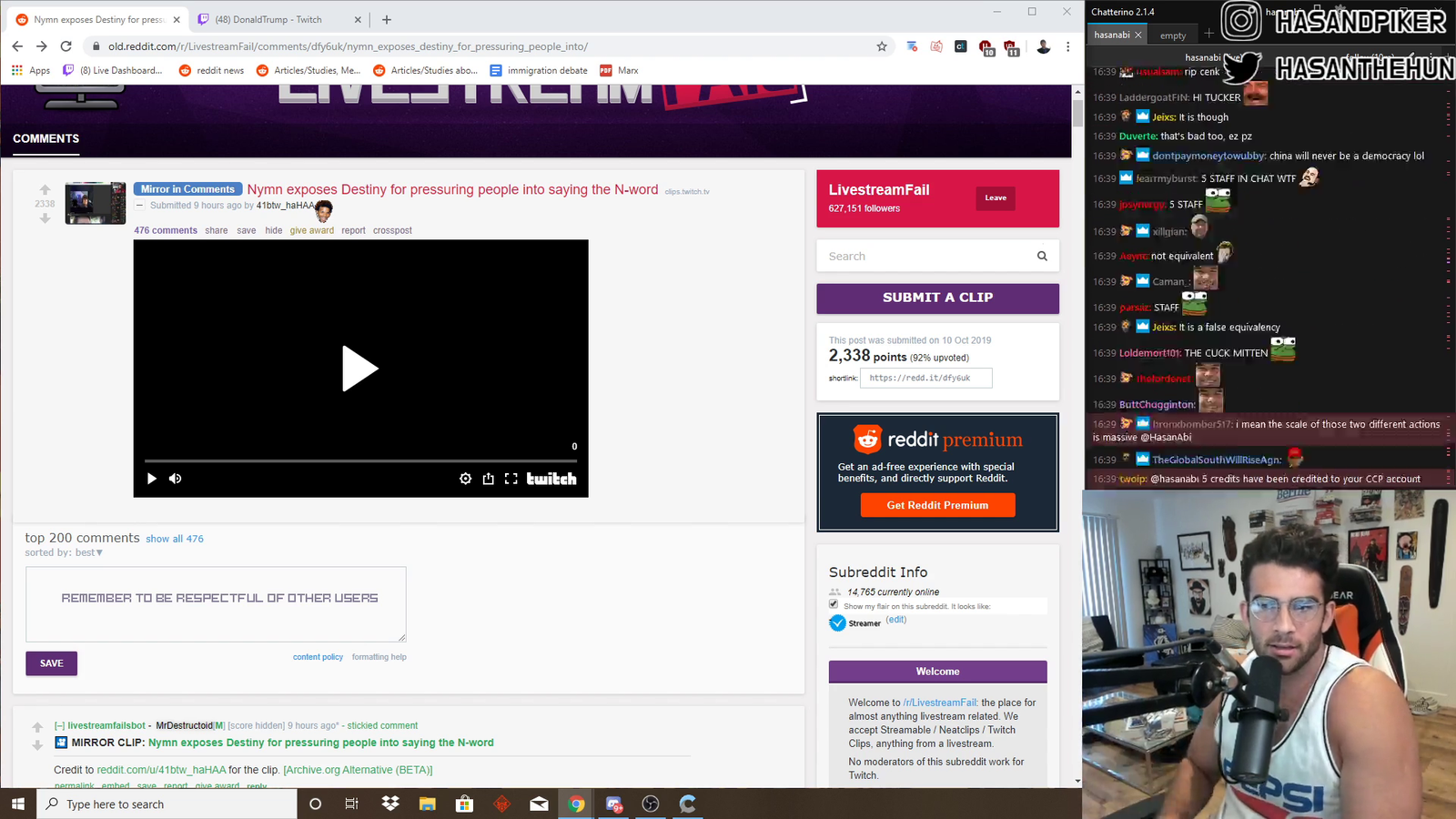Click the SUBMIT A CLIP button
Screen dimensions: 1456x819
point(937,298)
